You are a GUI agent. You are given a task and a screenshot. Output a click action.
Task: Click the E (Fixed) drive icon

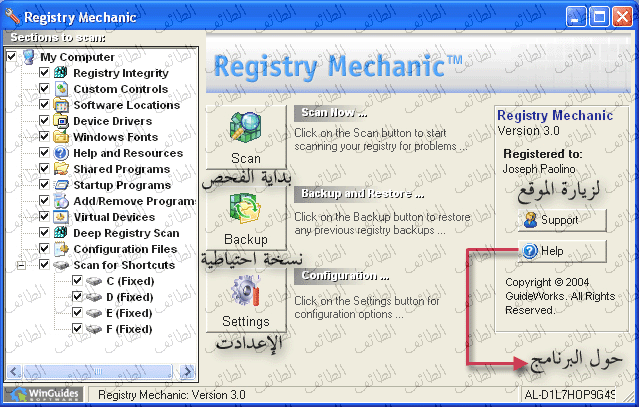(x=93, y=313)
